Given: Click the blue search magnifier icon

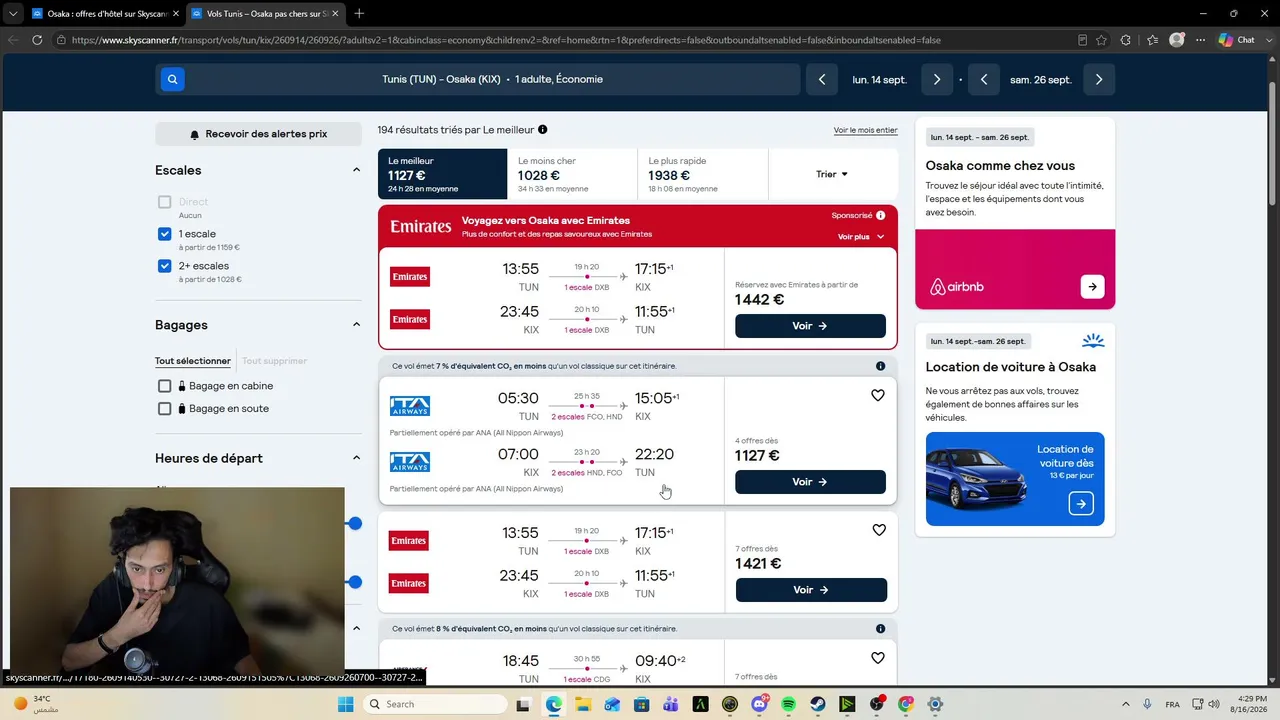Looking at the screenshot, I should tap(173, 79).
